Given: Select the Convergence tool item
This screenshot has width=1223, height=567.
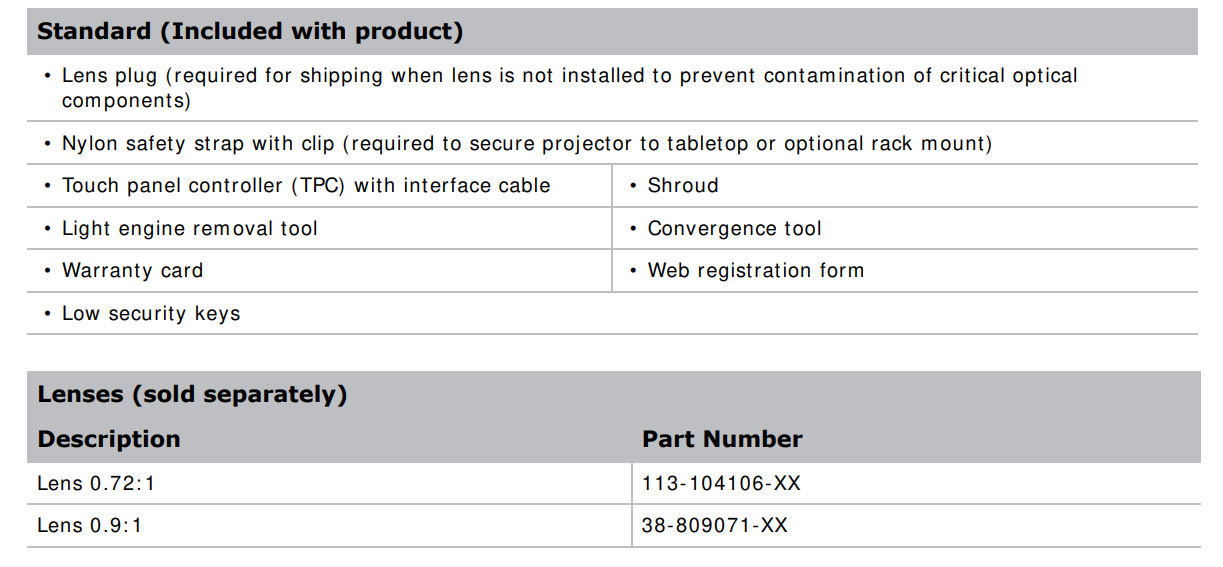Looking at the screenshot, I should click(734, 229).
